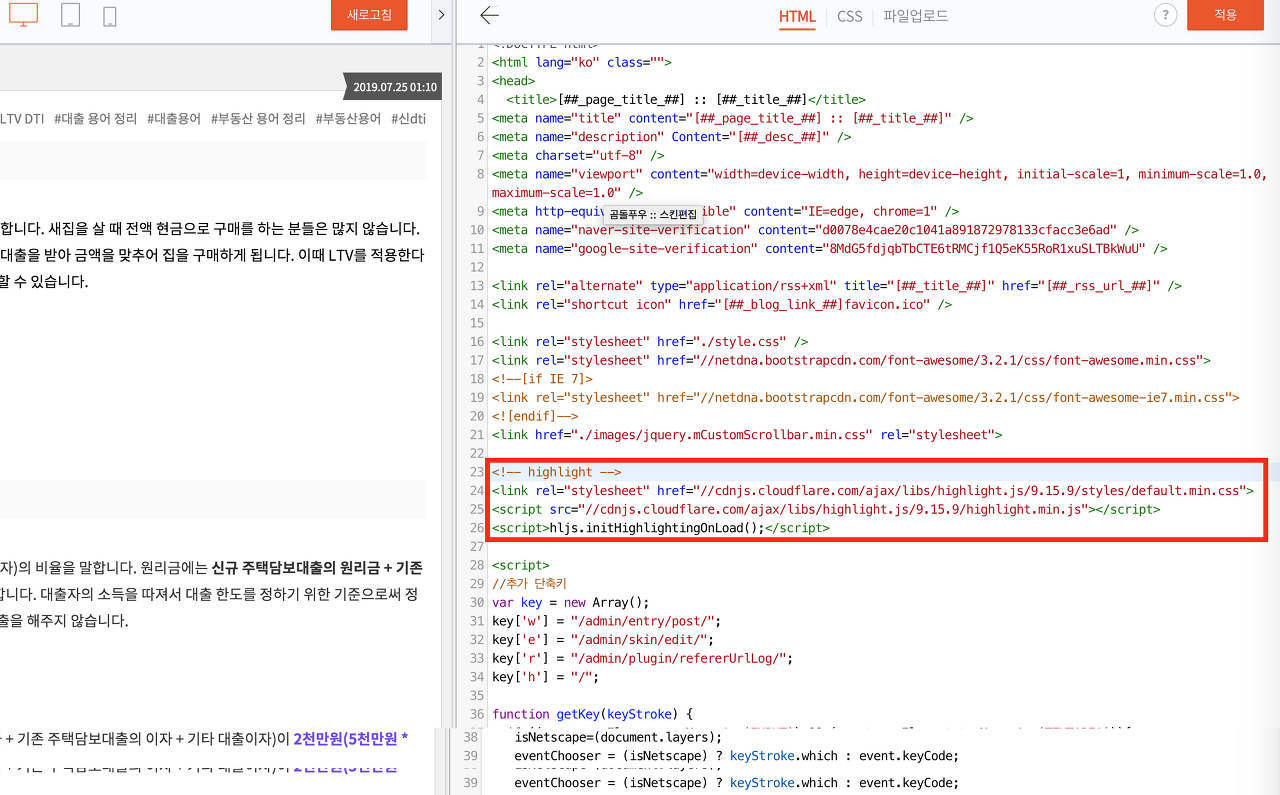Click the 새로고침 refresh button

369,15
